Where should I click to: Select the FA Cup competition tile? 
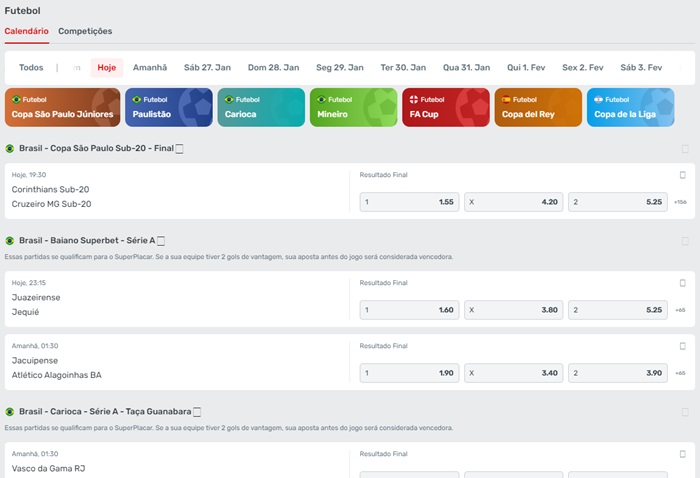[x=446, y=108]
